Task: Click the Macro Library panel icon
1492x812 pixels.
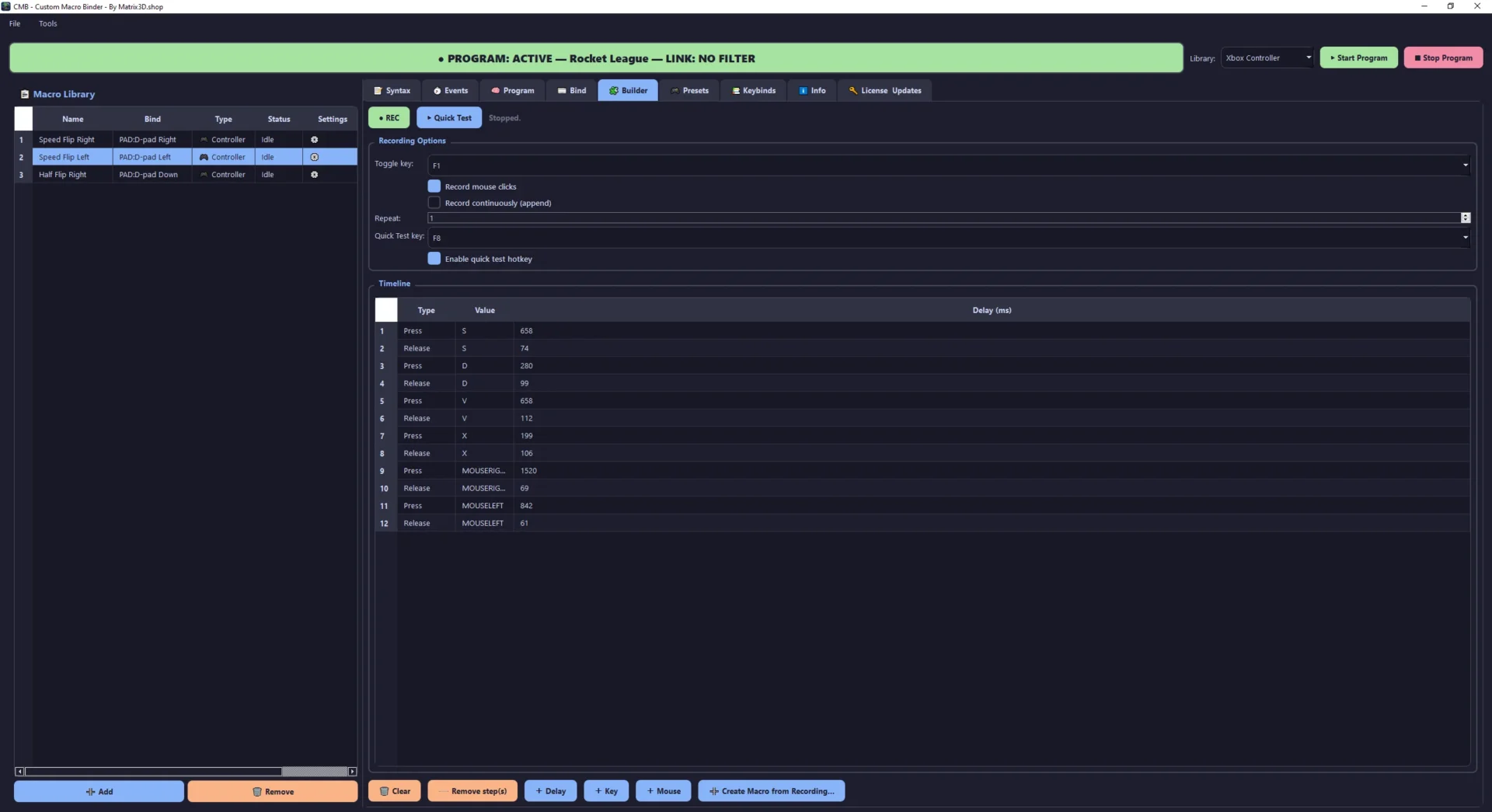Action: [x=25, y=94]
